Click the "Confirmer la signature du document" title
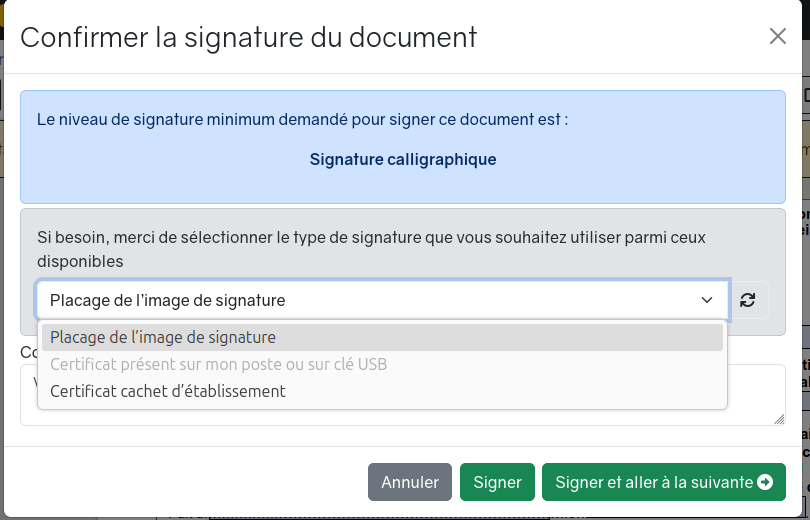The height and width of the screenshot is (520, 810). pos(248,38)
